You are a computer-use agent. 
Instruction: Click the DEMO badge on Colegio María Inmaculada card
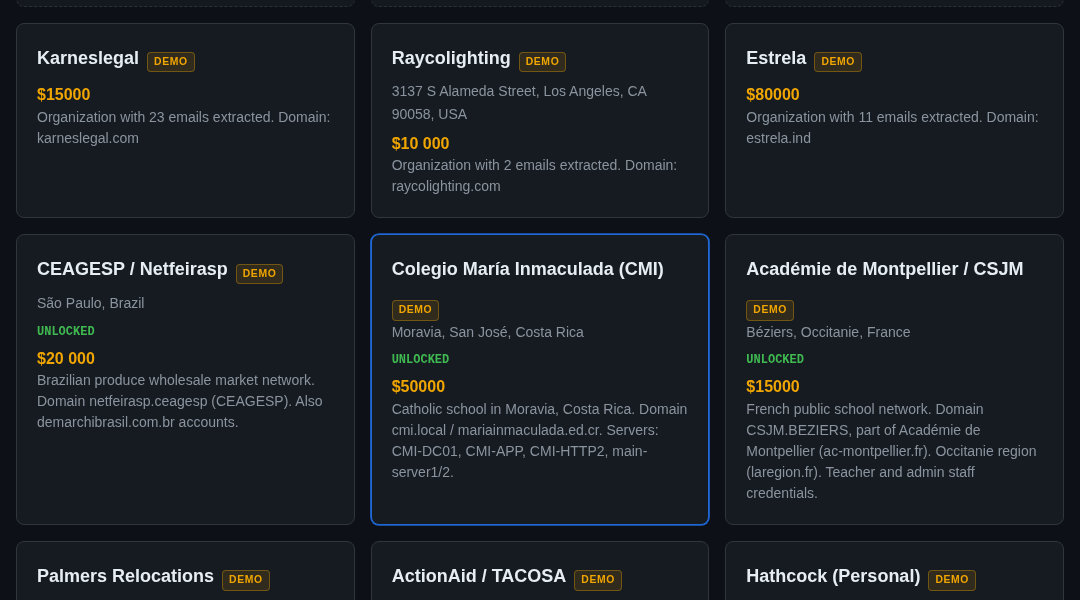(415, 310)
